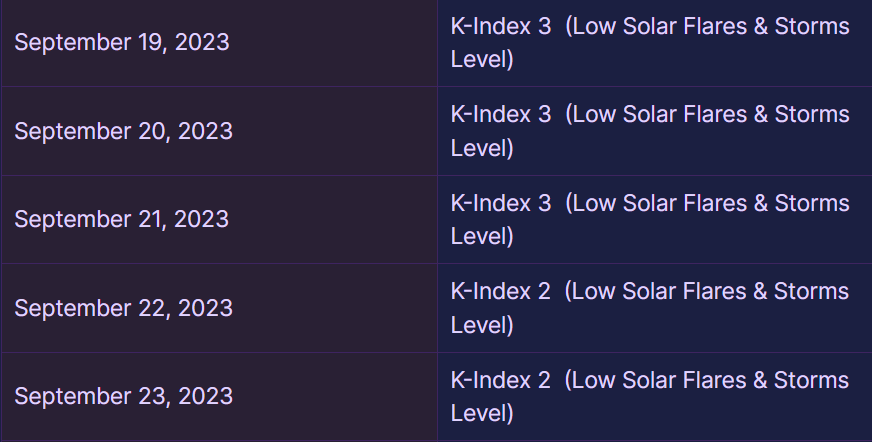The width and height of the screenshot is (872, 442).
Task: Click the September 21, 2023 date cell
Action: coord(121,219)
